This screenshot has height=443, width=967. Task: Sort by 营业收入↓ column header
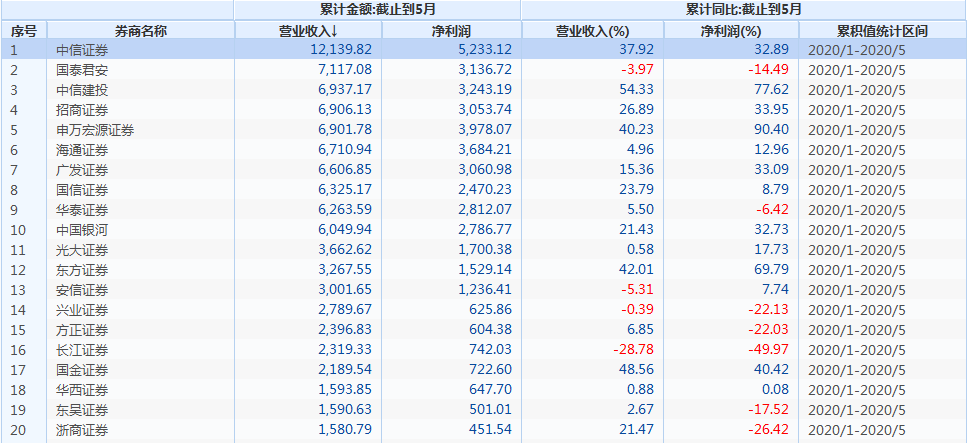point(308,30)
